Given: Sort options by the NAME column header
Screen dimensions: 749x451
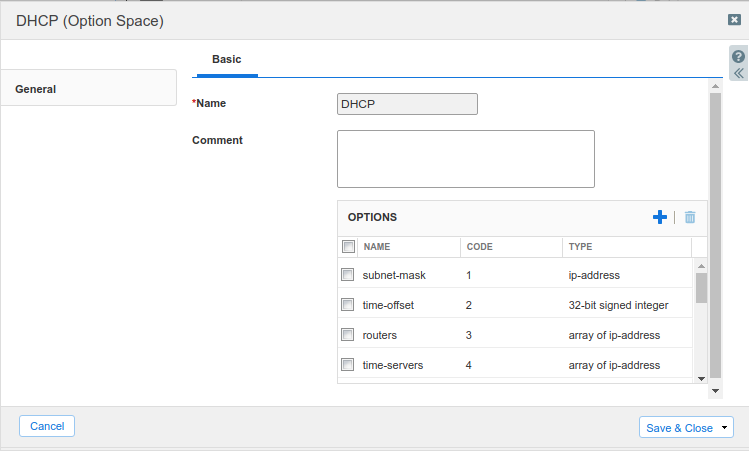Looking at the screenshot, I should click(376, 246).
